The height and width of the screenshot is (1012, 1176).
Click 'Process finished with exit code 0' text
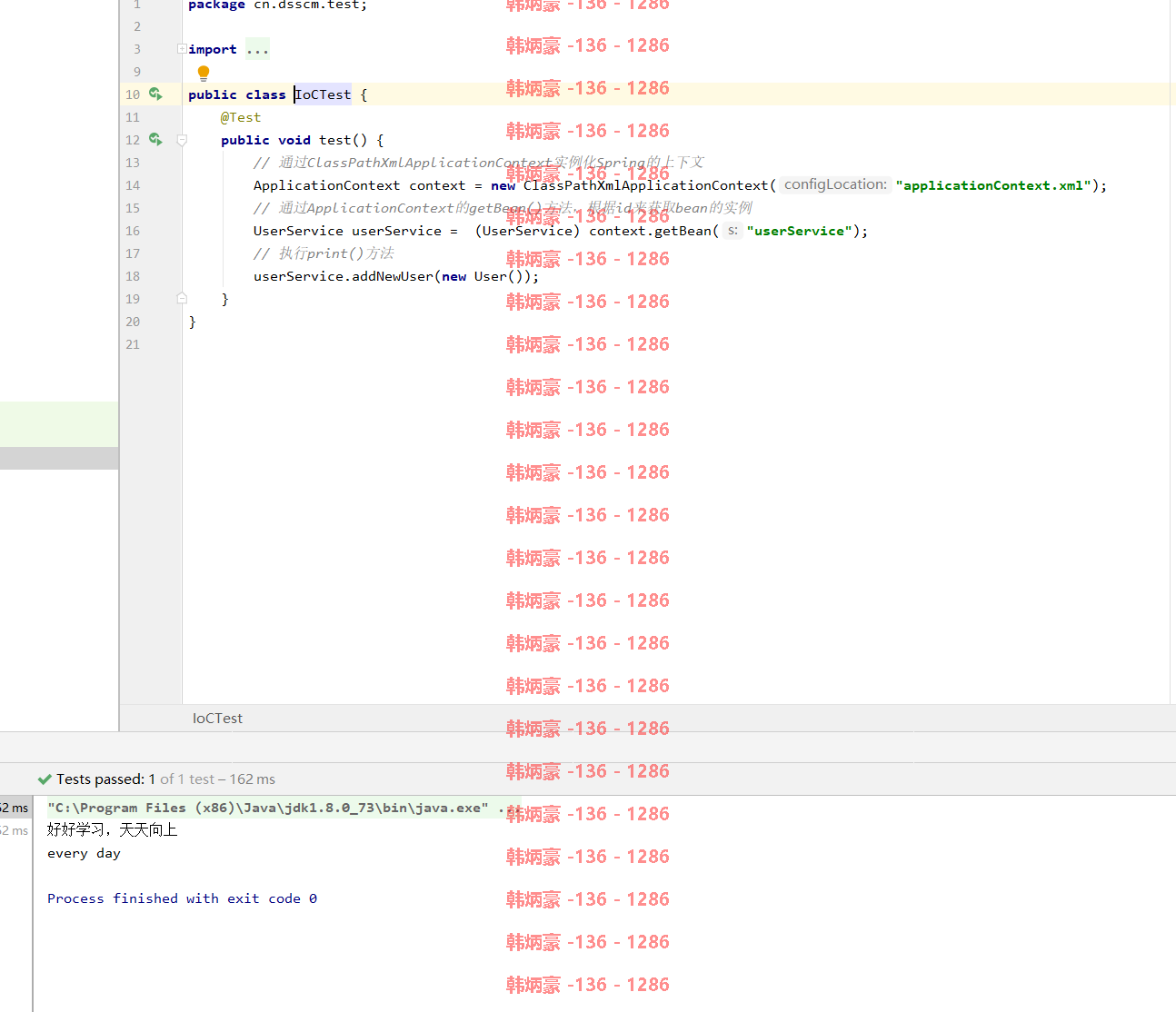(182, 898)
